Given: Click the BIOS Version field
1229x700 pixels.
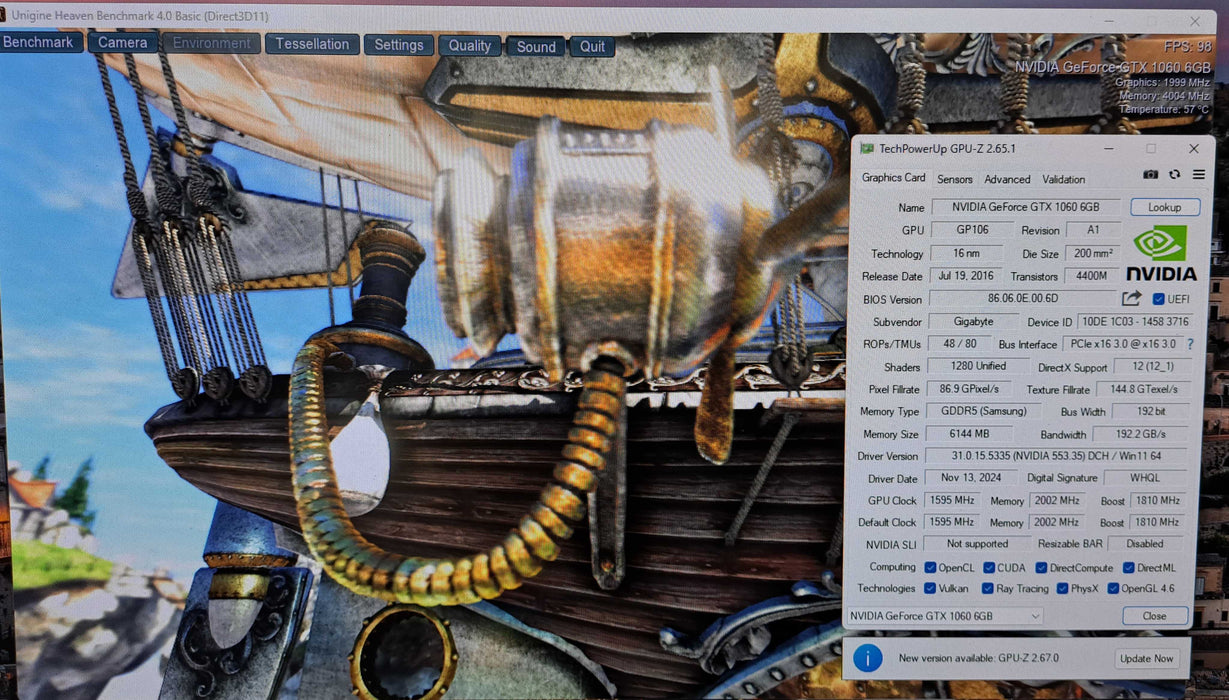Looking at the screenshot, I should click(1023, 298).
